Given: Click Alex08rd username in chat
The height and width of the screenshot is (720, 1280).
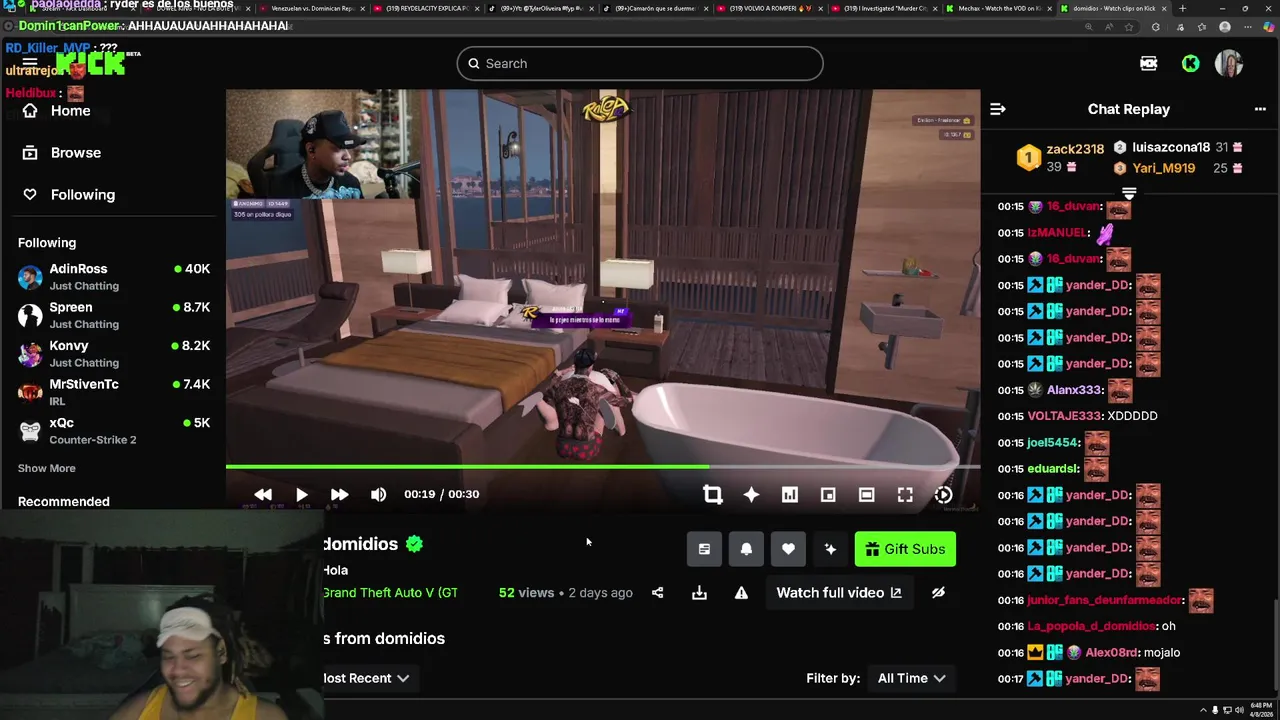Looking at the screenshot, I should pos(1112,652).
